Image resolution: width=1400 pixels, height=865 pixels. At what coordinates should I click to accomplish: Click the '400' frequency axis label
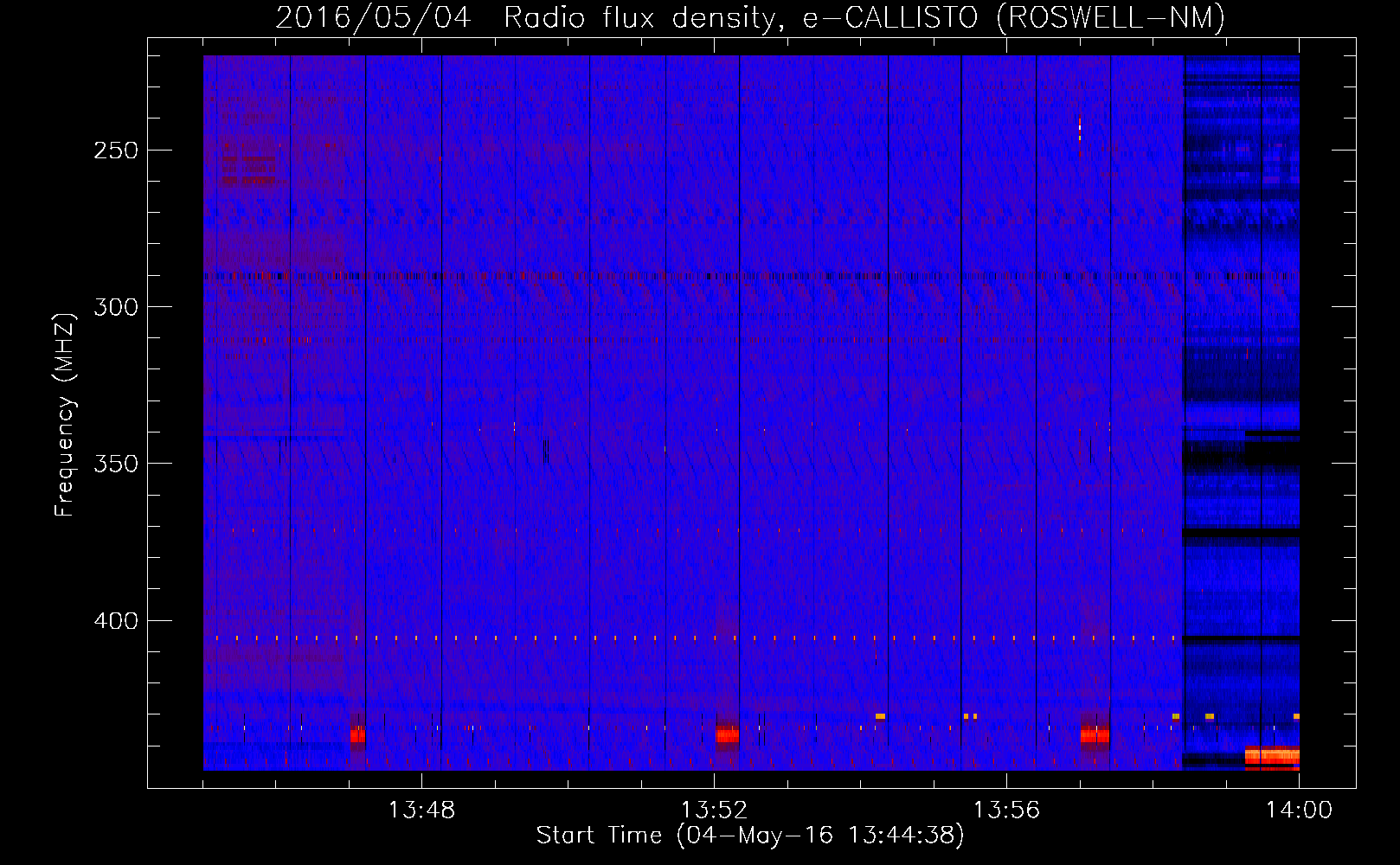pos(116,621)
